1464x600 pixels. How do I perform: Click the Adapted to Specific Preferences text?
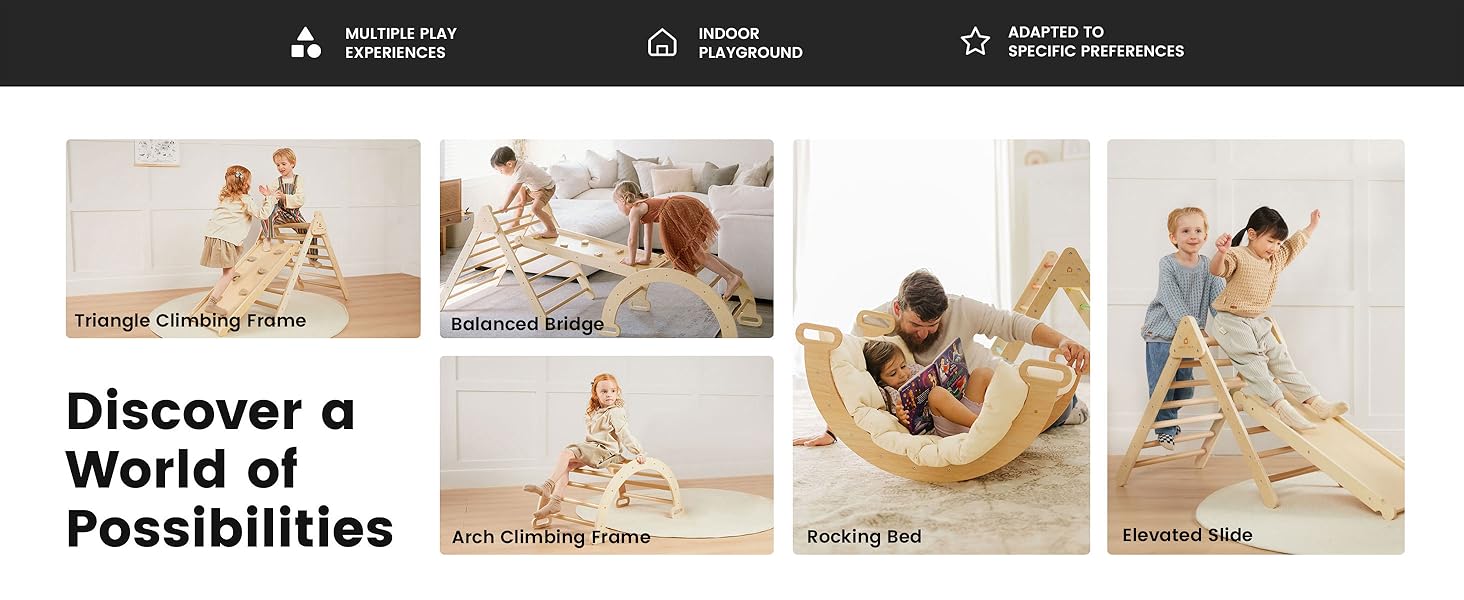[1096, 42]
